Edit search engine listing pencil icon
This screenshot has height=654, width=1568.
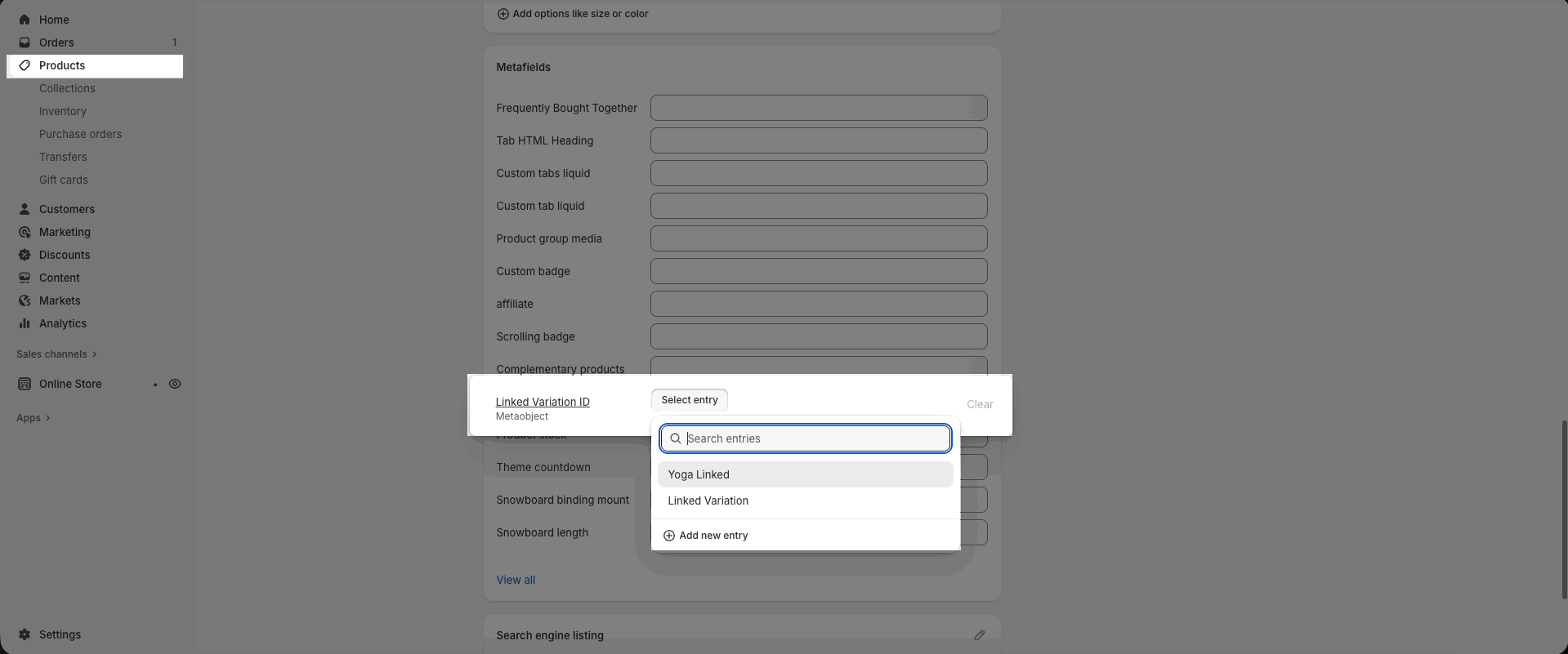click(x=979, y=635)
